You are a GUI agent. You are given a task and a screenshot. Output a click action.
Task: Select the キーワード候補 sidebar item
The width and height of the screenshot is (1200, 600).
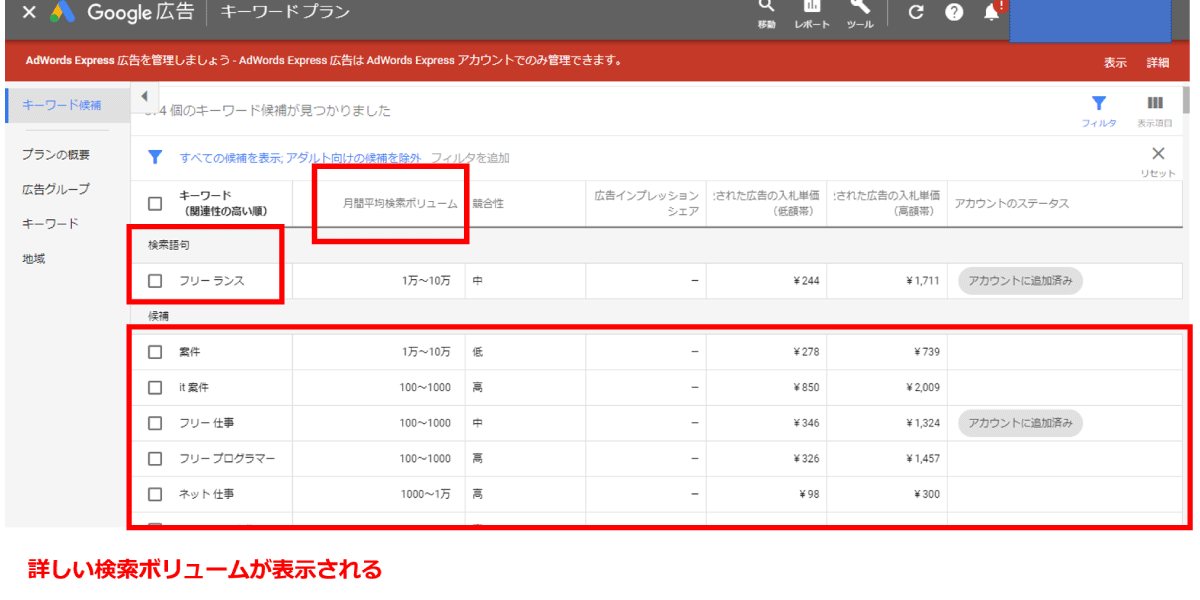click(x=68, y=105)
